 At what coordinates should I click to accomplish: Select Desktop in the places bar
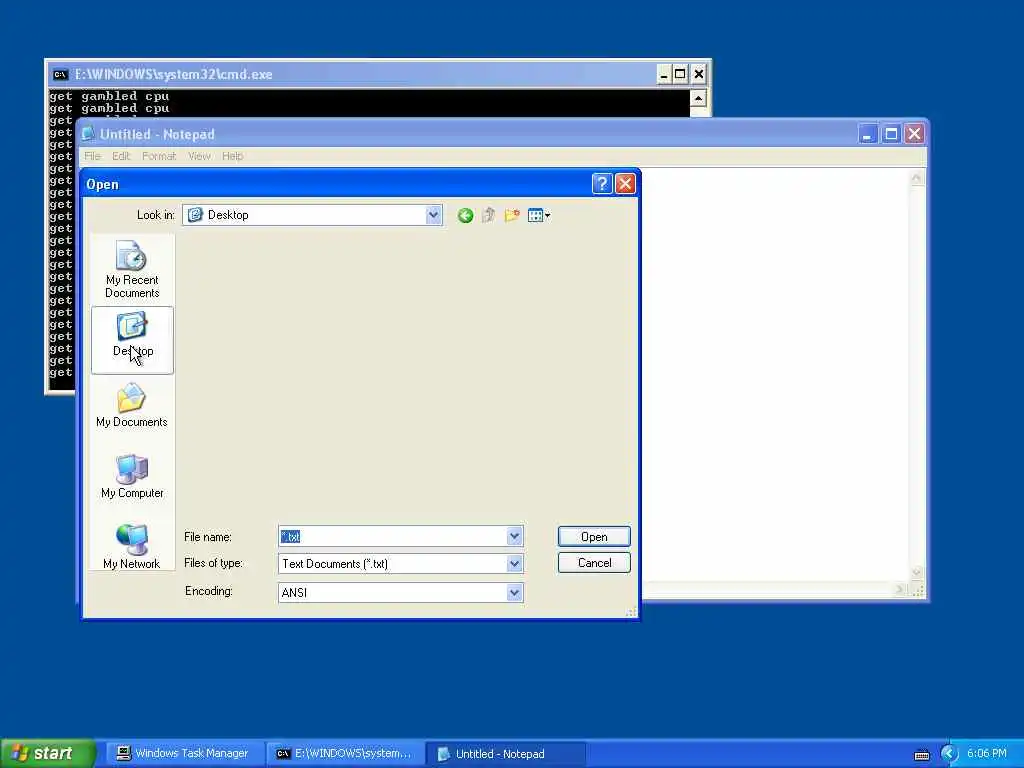pyautogui.click(x=133, y=340)
